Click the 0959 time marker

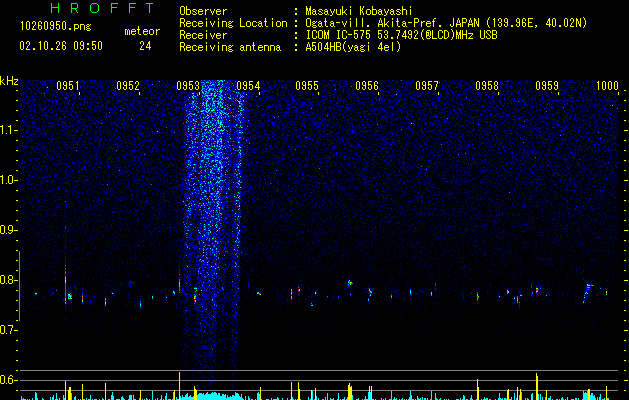pyautogui.click(x=547, y=86)
